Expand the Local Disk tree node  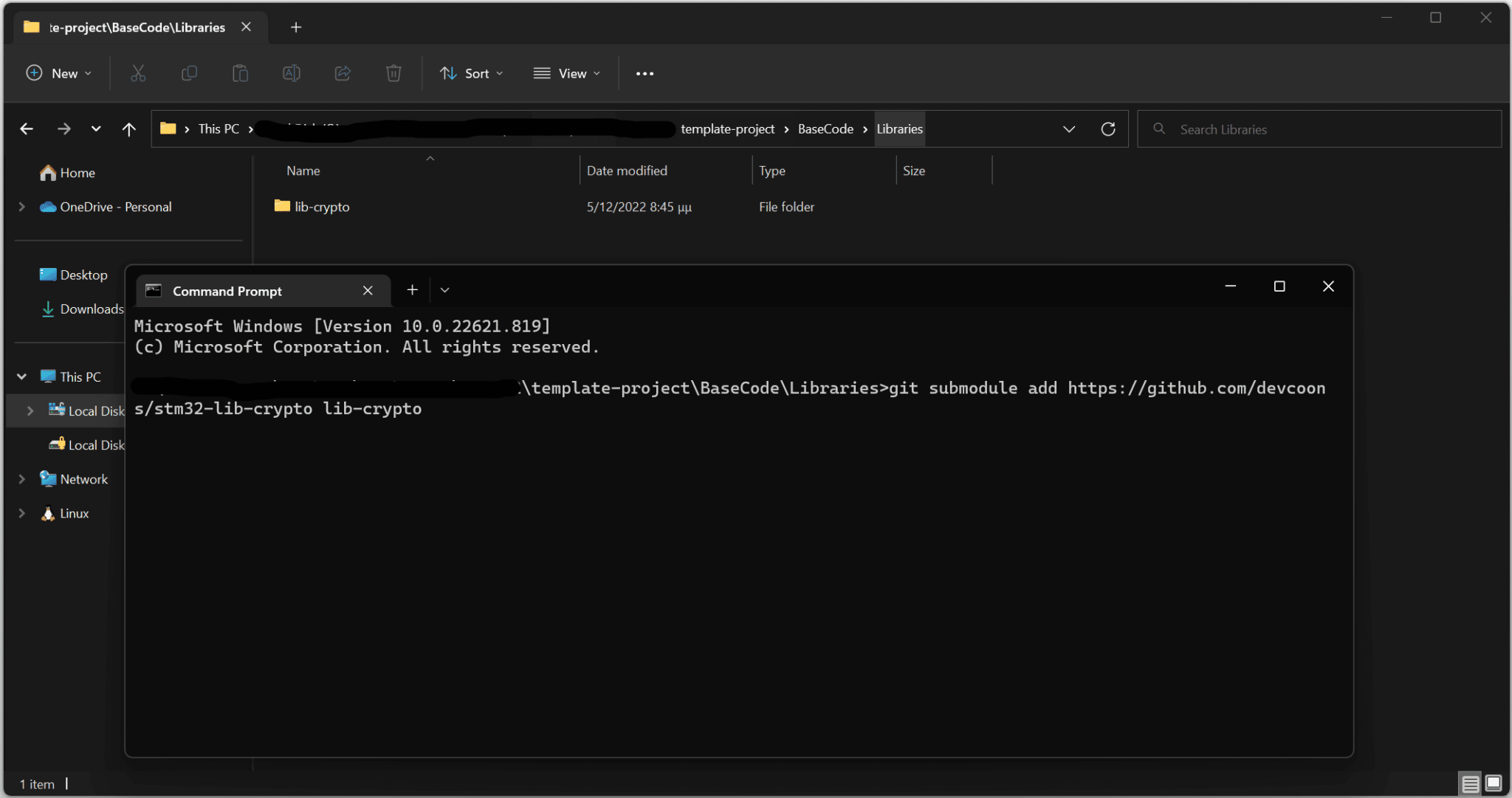pos(30,411)
